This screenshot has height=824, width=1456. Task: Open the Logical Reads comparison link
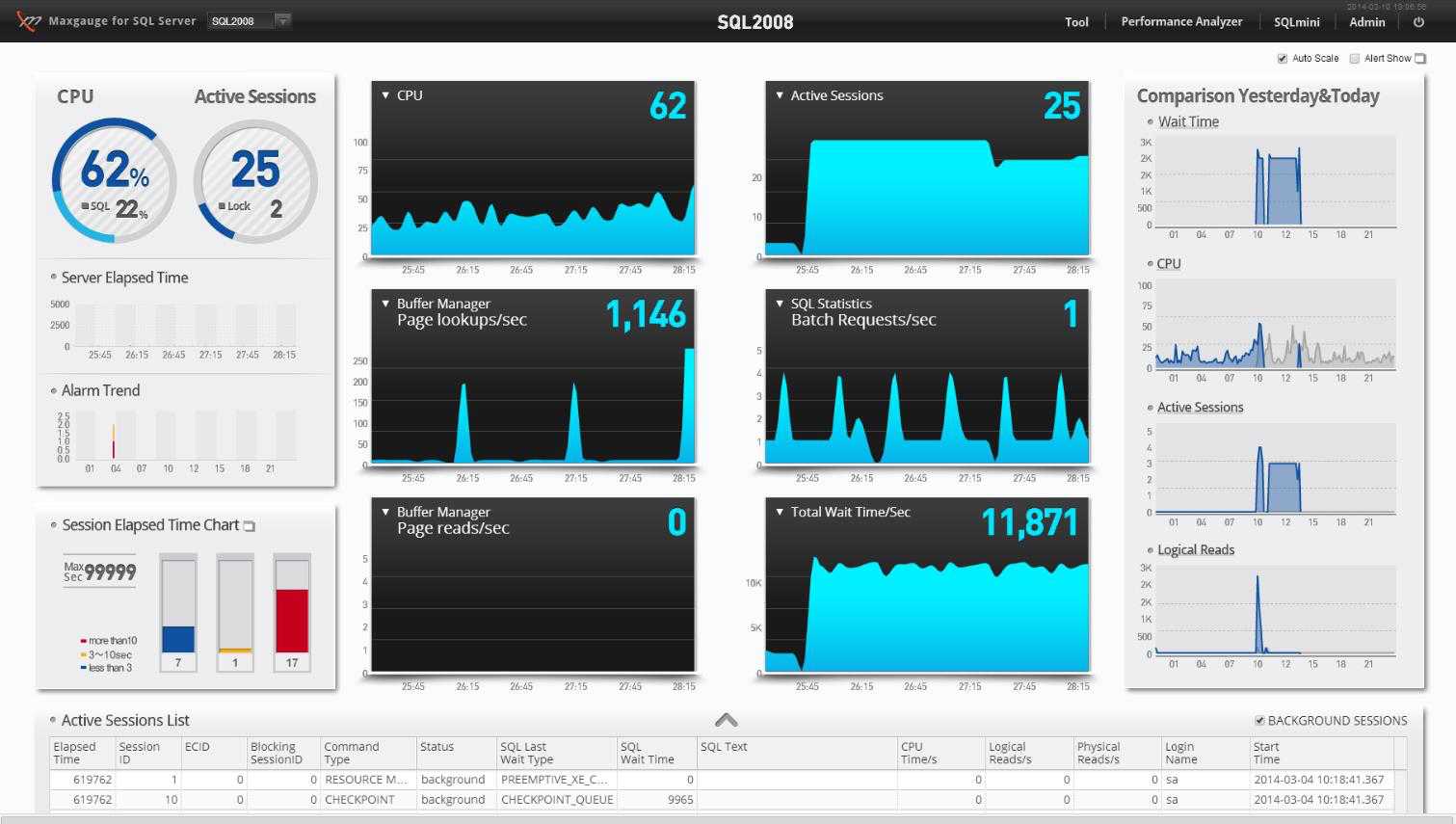click(1196, 549)
